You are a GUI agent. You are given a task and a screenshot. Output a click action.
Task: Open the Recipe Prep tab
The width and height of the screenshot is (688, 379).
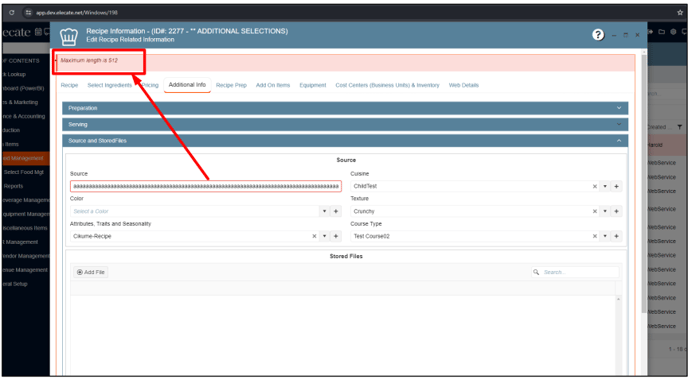point(231,85)
